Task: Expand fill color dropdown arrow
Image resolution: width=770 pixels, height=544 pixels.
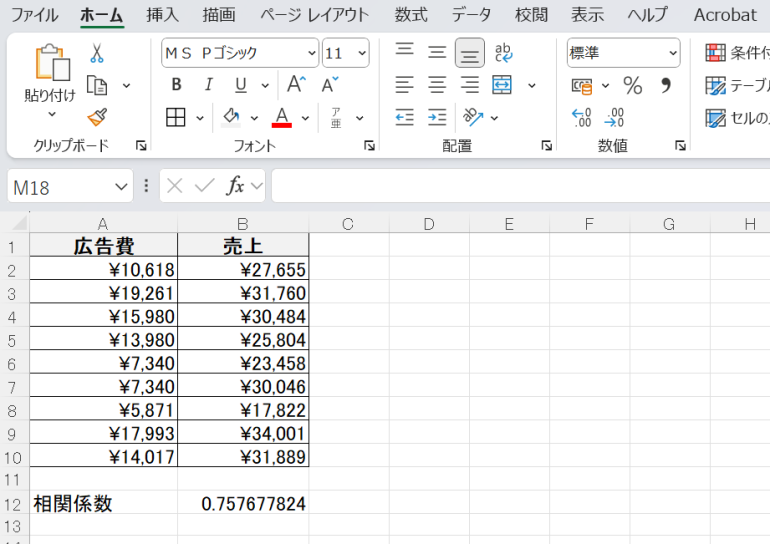Action: [x=254, y=118]
